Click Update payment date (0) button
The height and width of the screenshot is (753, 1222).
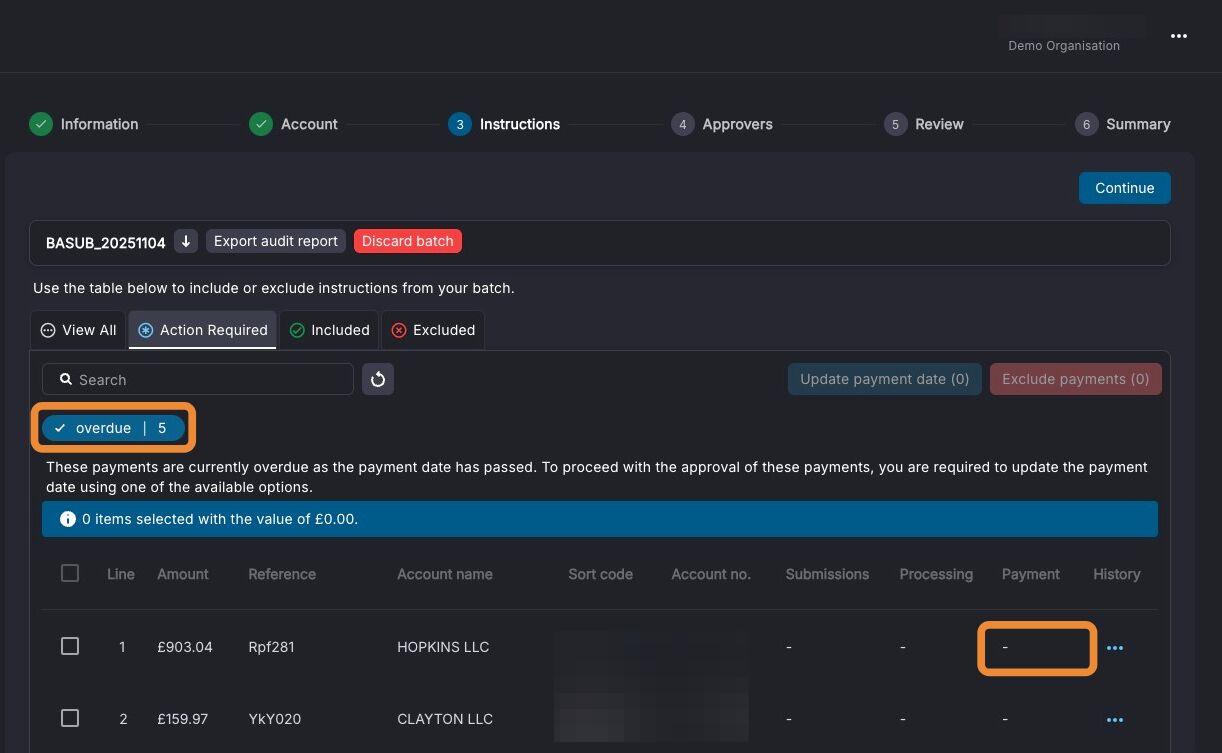point(884,379)
